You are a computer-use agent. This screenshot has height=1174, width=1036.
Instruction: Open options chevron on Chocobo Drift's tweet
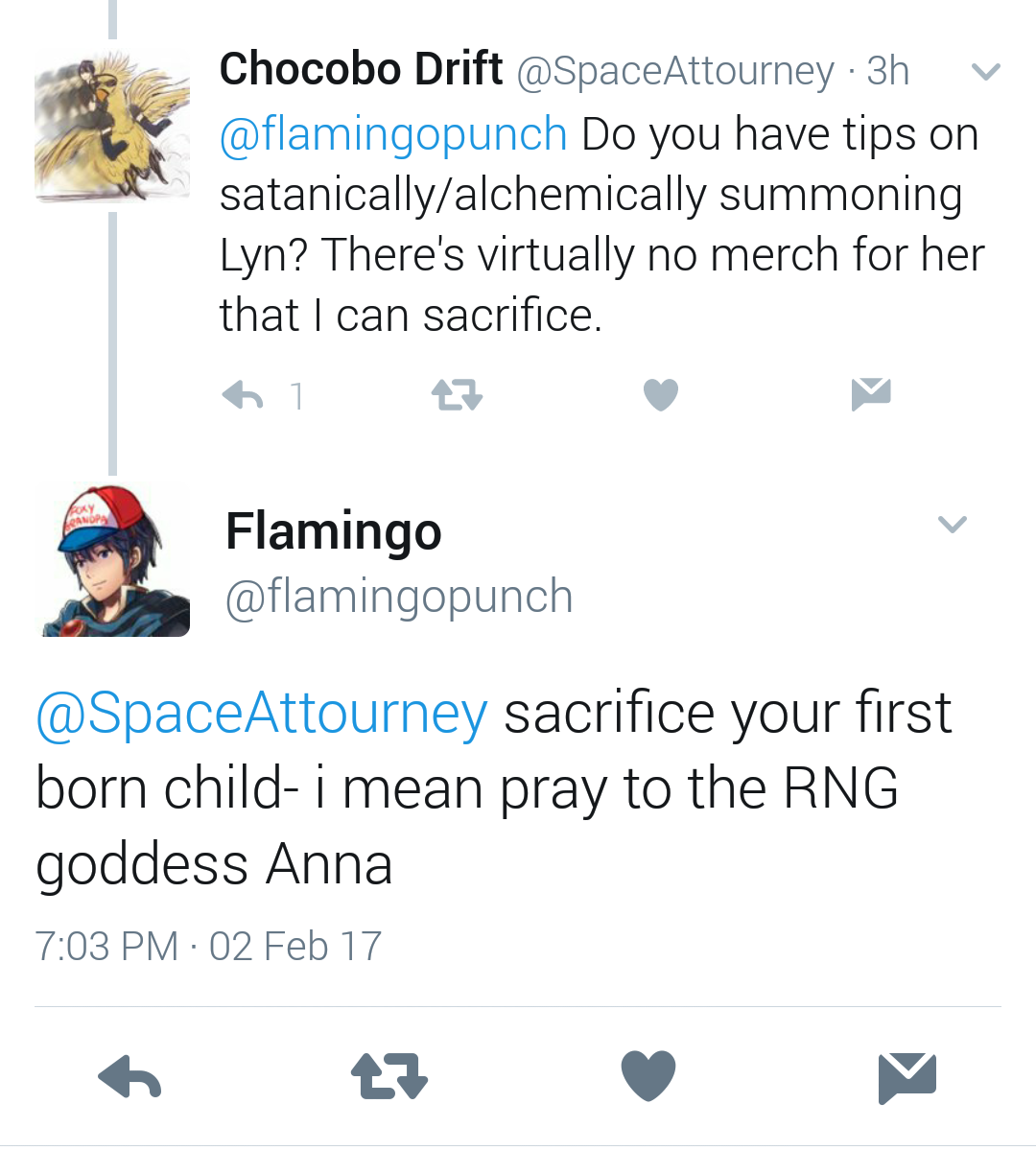tap(986, 72)
